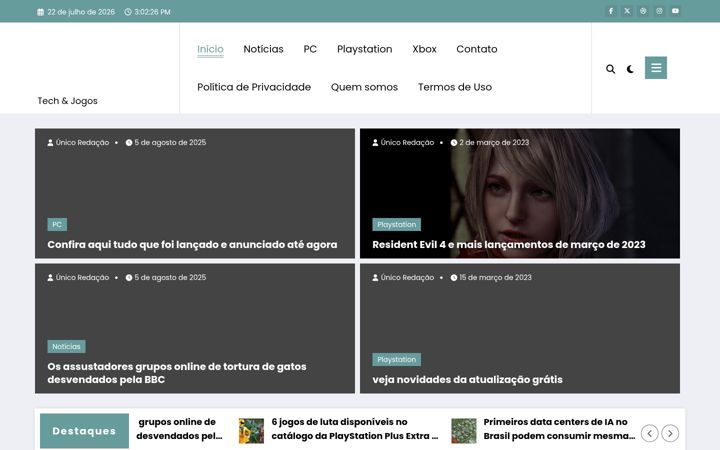Click date on tortura de gatos card
Viewport: 720px width, 450px height.
pos(166,278)
